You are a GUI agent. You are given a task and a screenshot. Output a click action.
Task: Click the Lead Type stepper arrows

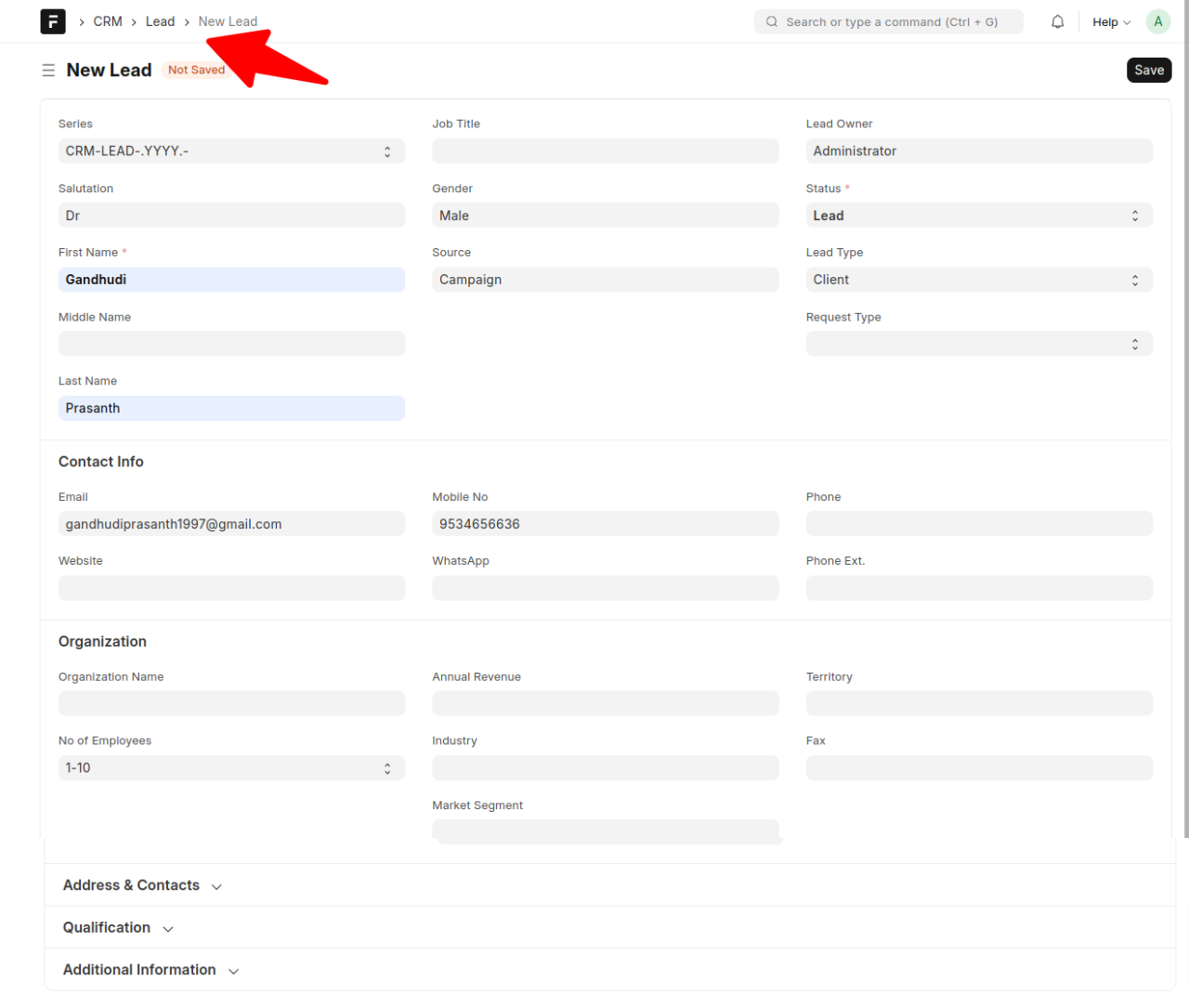point(1135,279)
